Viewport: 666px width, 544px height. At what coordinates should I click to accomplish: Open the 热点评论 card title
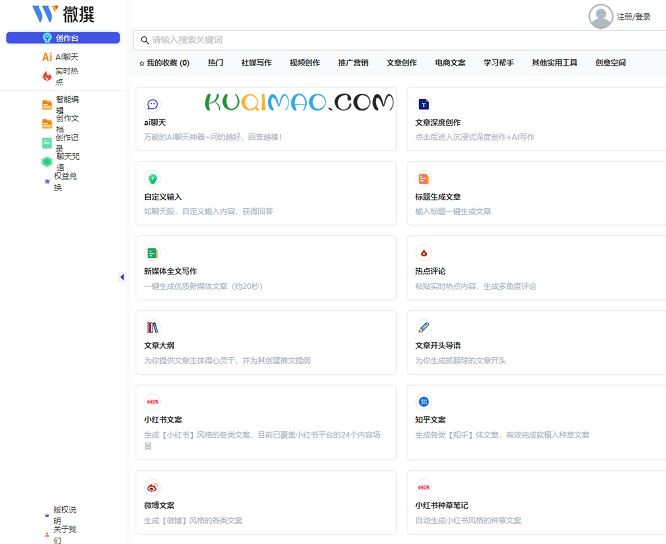(x=430, y=271)
